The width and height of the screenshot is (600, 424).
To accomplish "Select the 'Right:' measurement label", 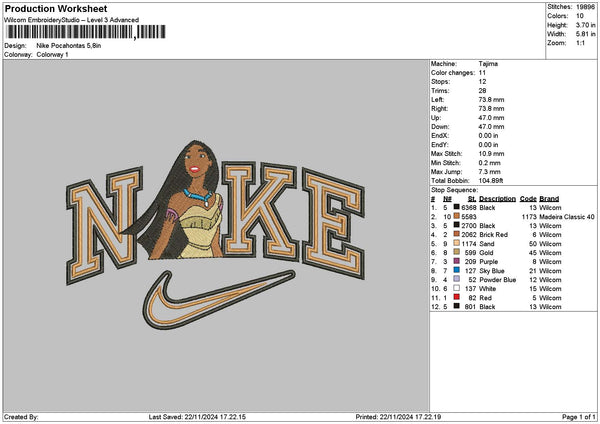I will click(x=439, y=109).
